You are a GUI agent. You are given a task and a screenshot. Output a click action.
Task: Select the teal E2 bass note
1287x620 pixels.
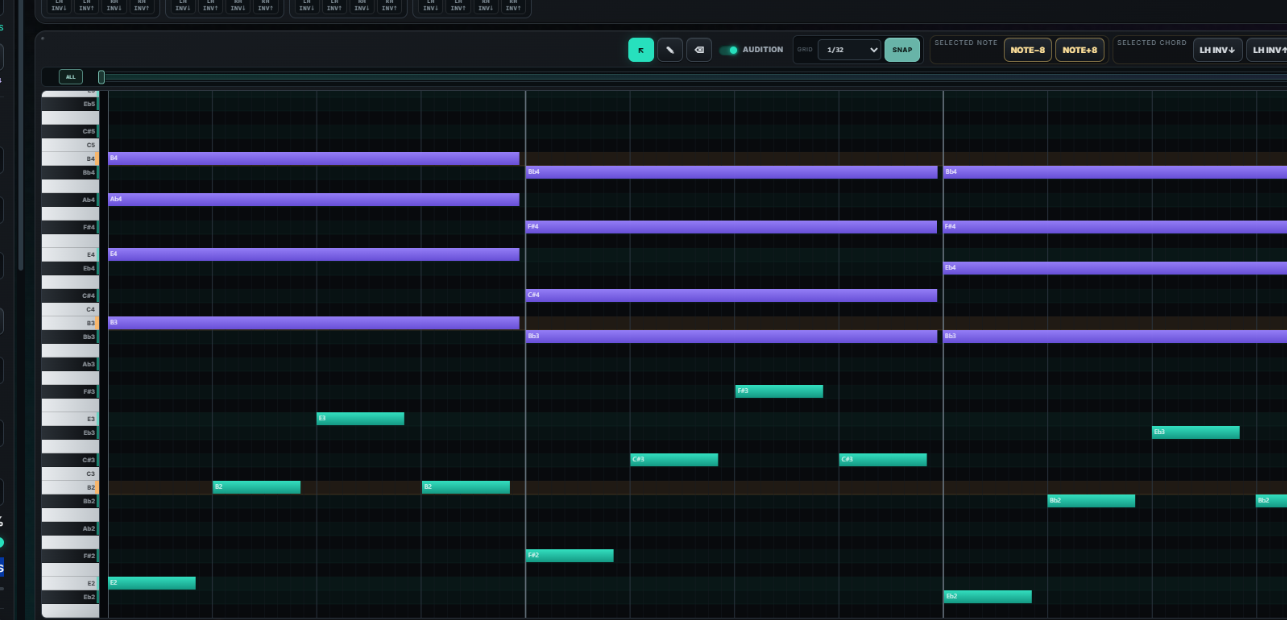[x=152, y=583]
